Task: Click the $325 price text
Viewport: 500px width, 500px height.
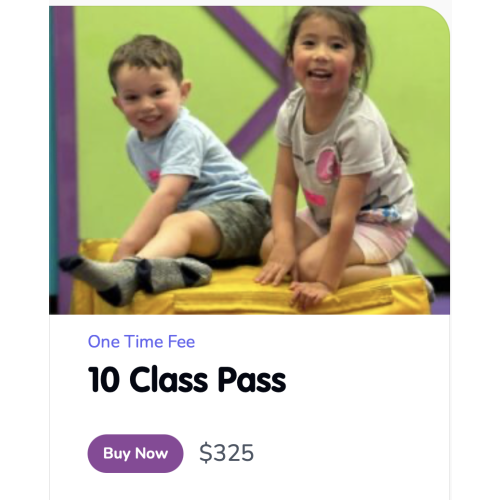Action: point(227,453)
